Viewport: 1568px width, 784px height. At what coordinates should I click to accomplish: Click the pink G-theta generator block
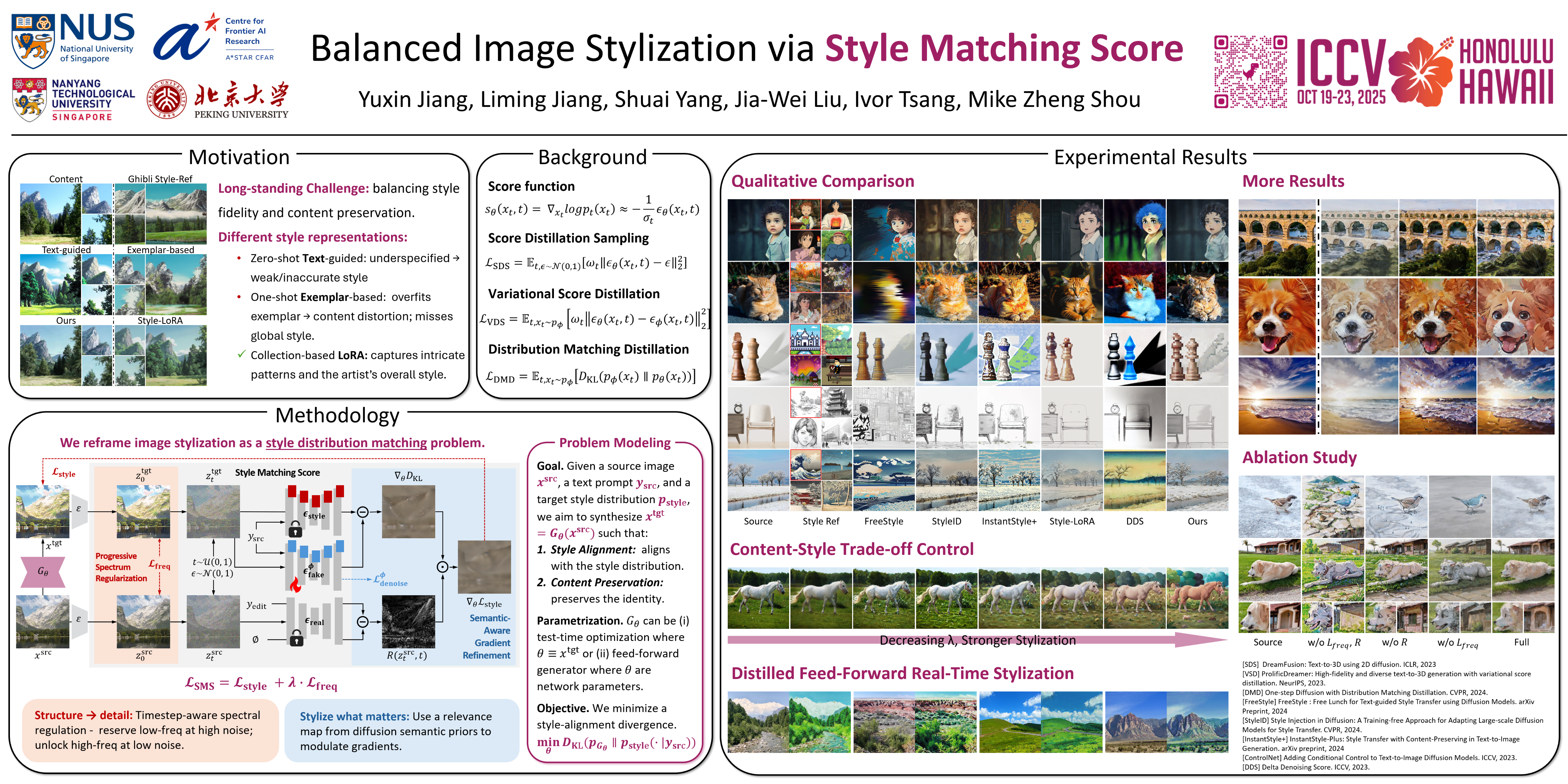pos(43,572)
